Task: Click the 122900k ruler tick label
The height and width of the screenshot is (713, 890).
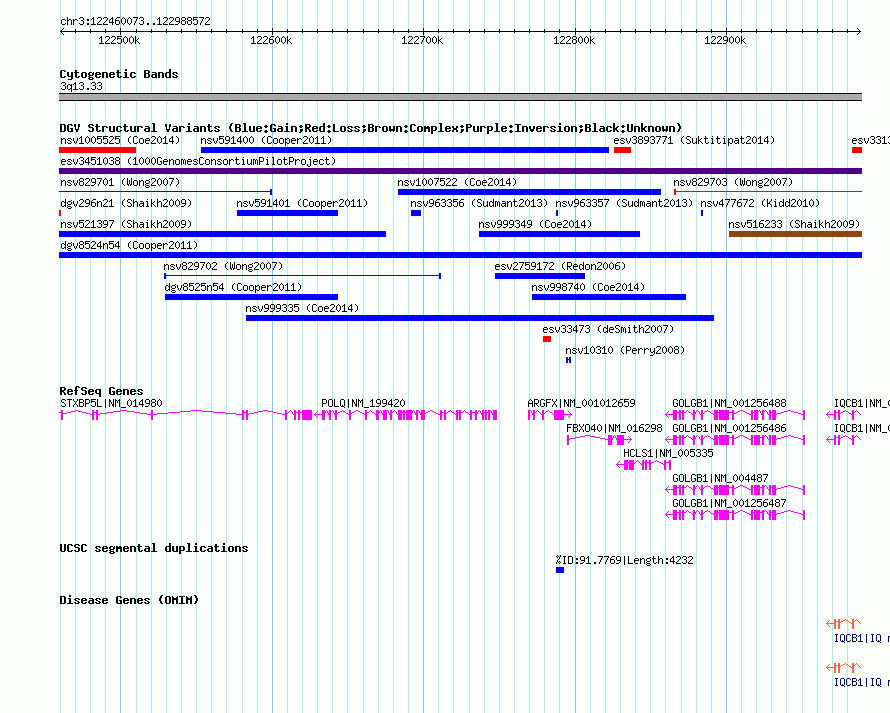Action: point(725,40)
